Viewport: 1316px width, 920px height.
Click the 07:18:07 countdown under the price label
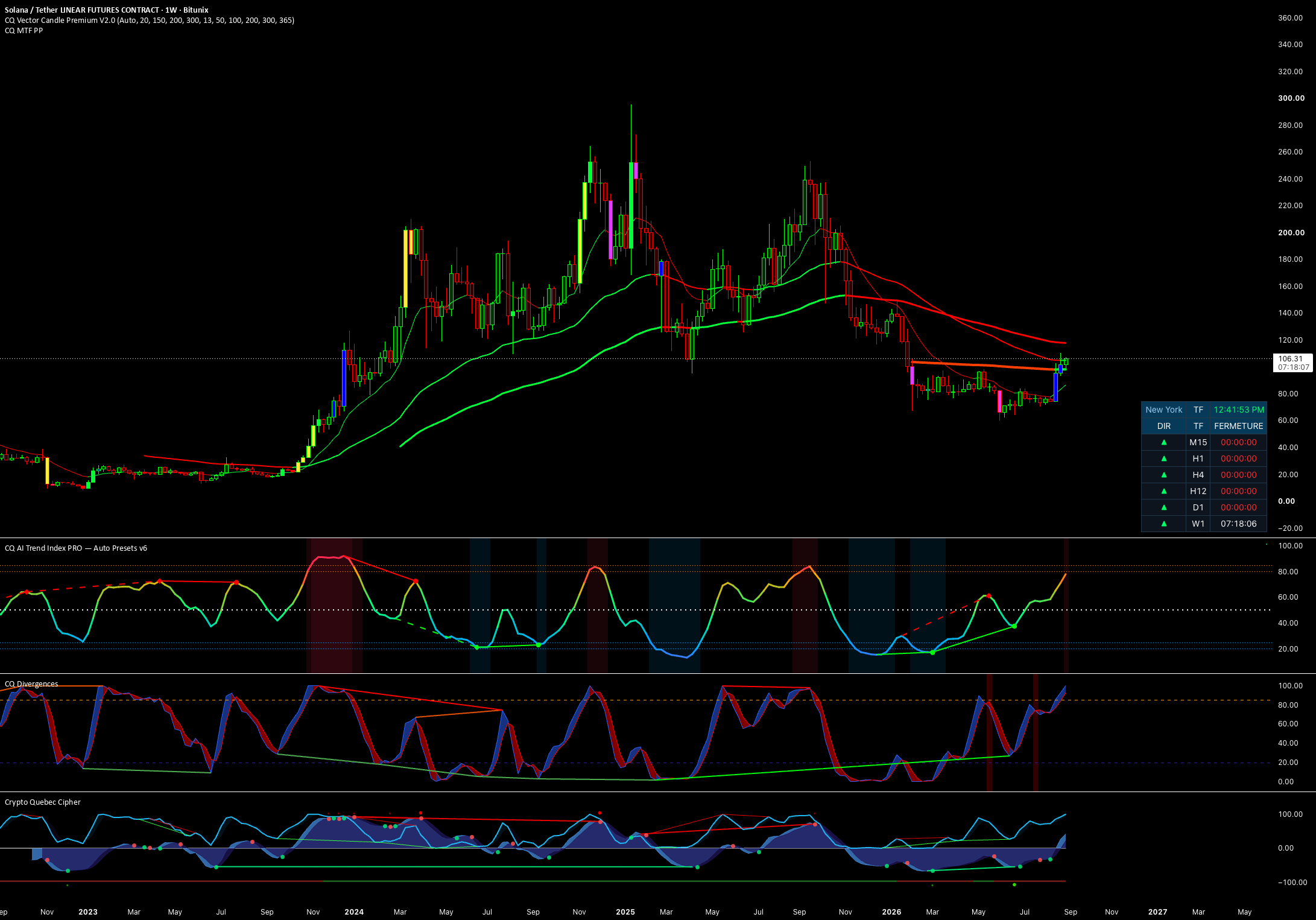coord(1293,367)
